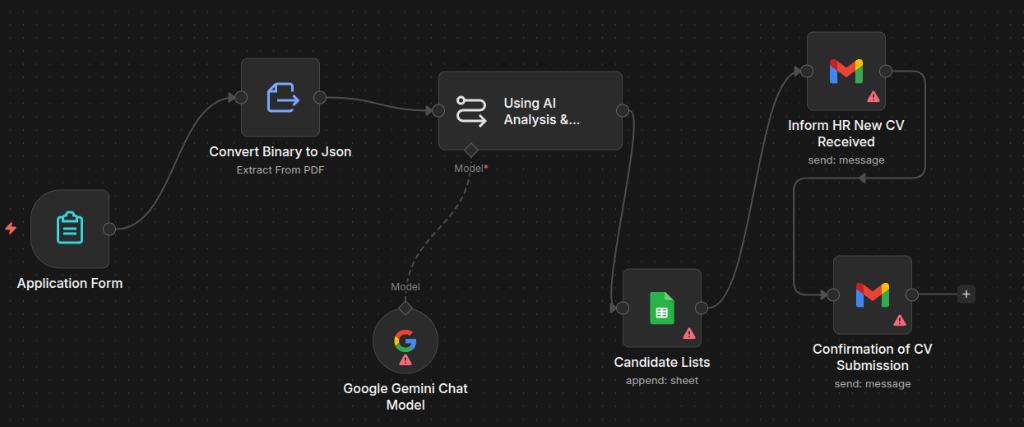Viewport: 1024px width, 427px height.
Task: Add a node with the plus button
Action: 967,294
